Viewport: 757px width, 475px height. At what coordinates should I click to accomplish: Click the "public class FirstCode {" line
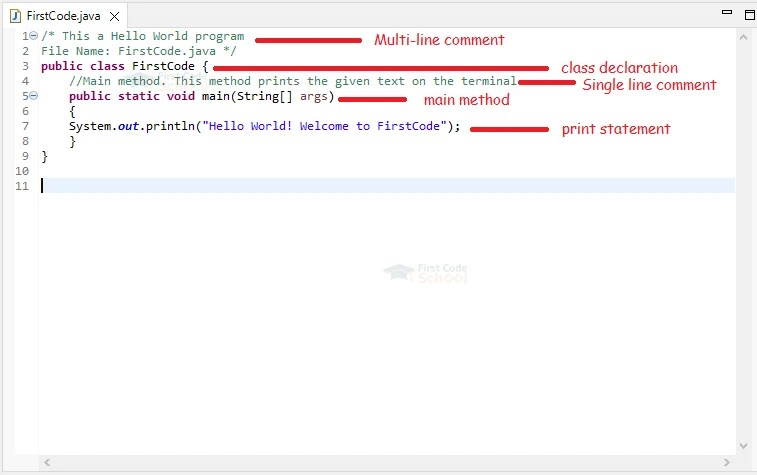[125, 66]
